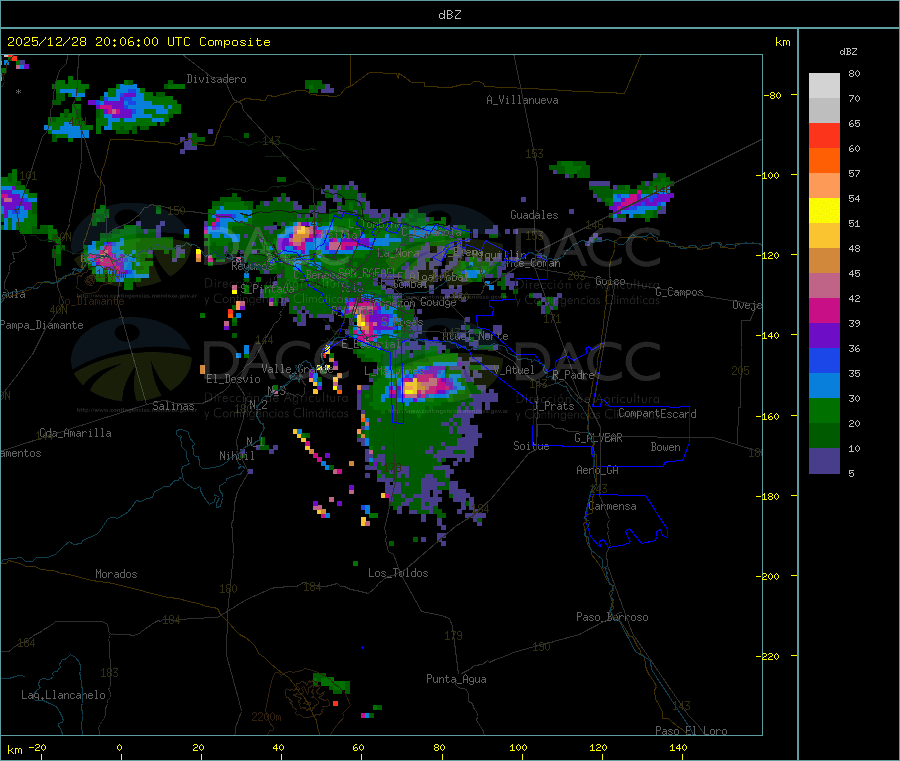Select the red 65 dBZ legend swatch
This screenshot has width=900, height=761.
coord(824,135)
